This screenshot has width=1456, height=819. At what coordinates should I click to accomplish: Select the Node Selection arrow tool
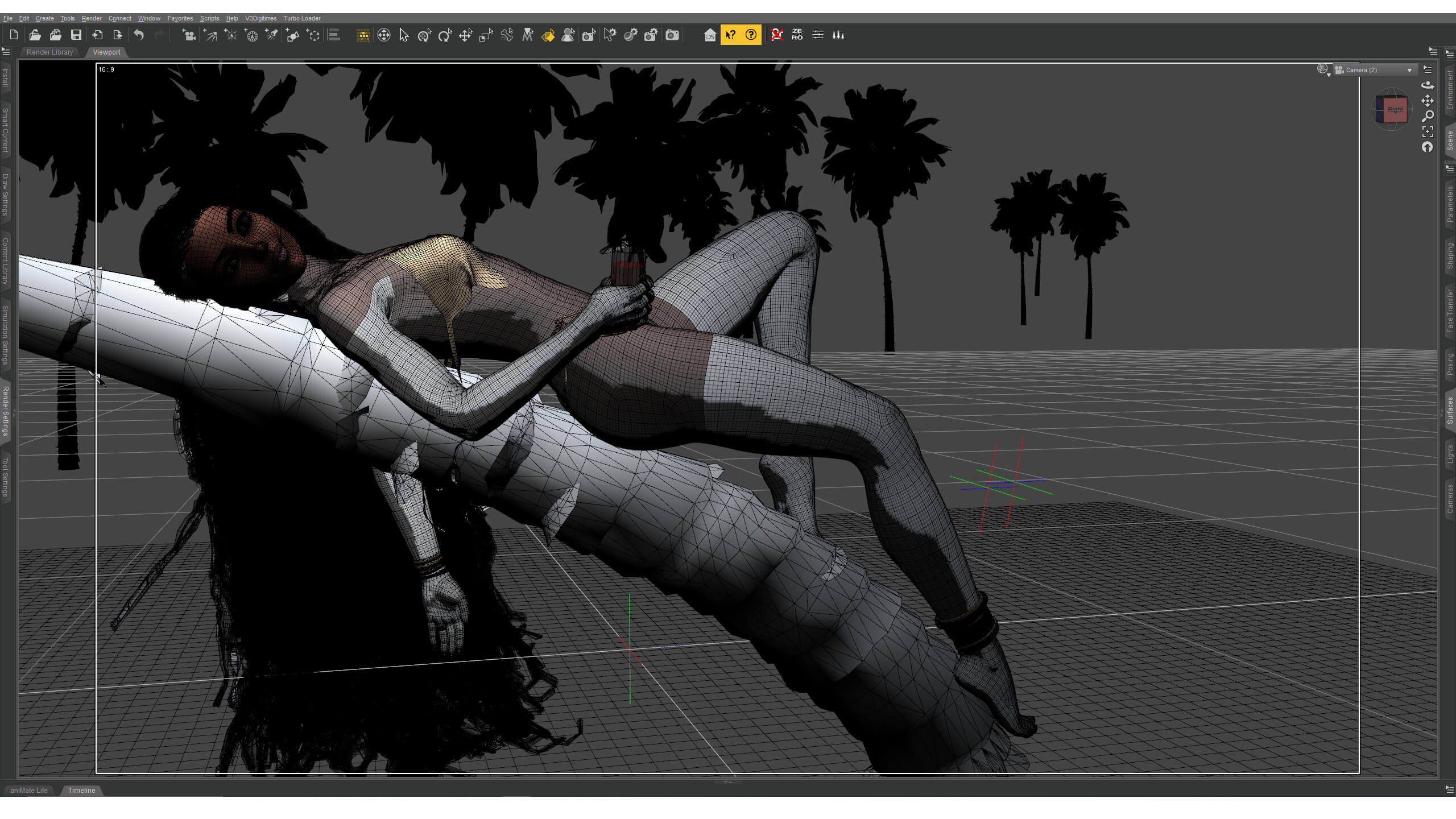pos(404,35)
